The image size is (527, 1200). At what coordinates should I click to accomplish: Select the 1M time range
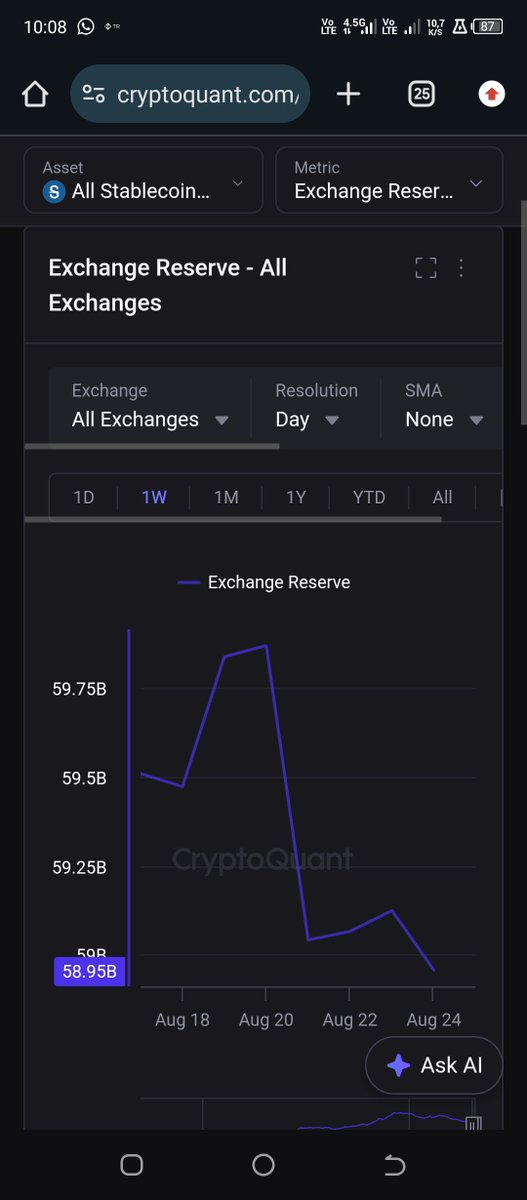pyautogui.click(x=226, y=497)
